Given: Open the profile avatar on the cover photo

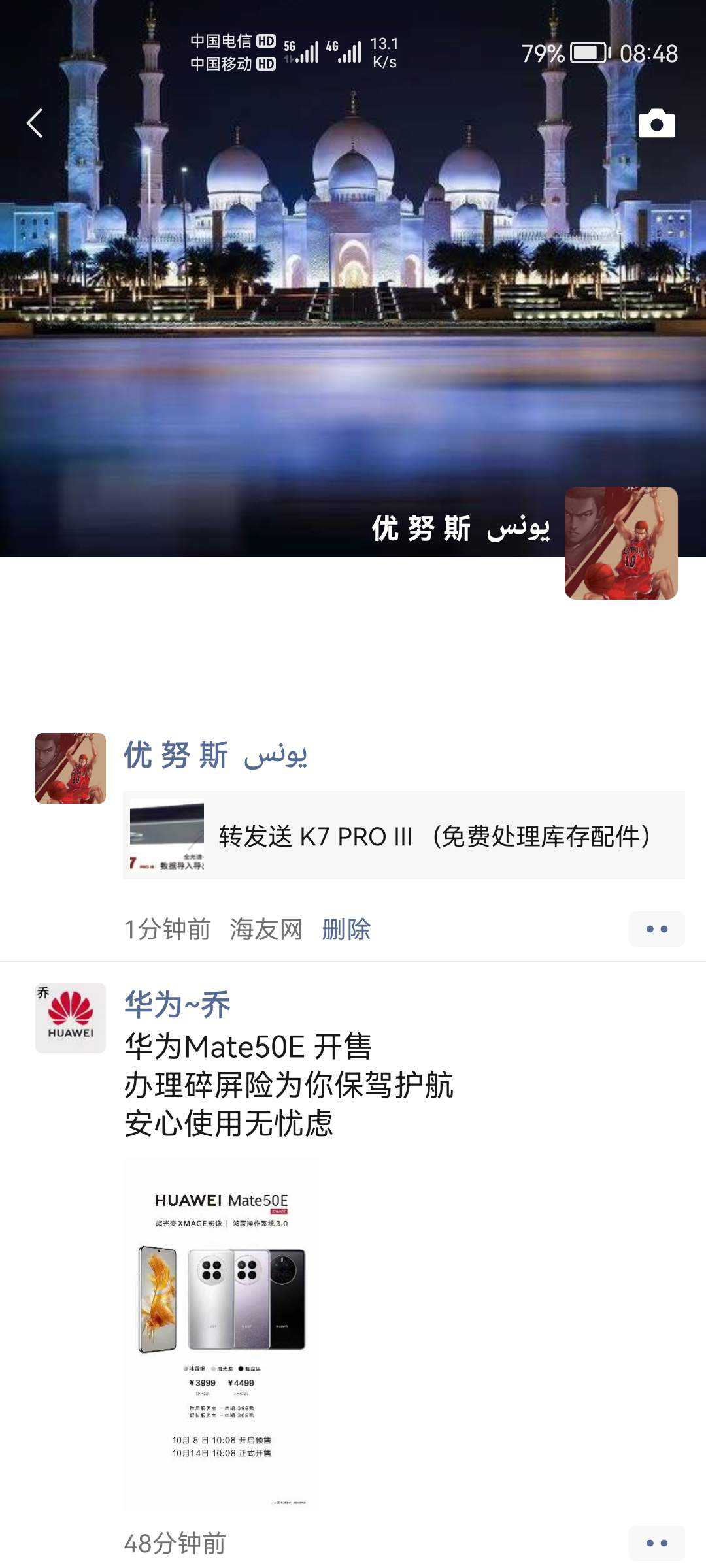Looking at the screenshot, I should tap(621, 543).
